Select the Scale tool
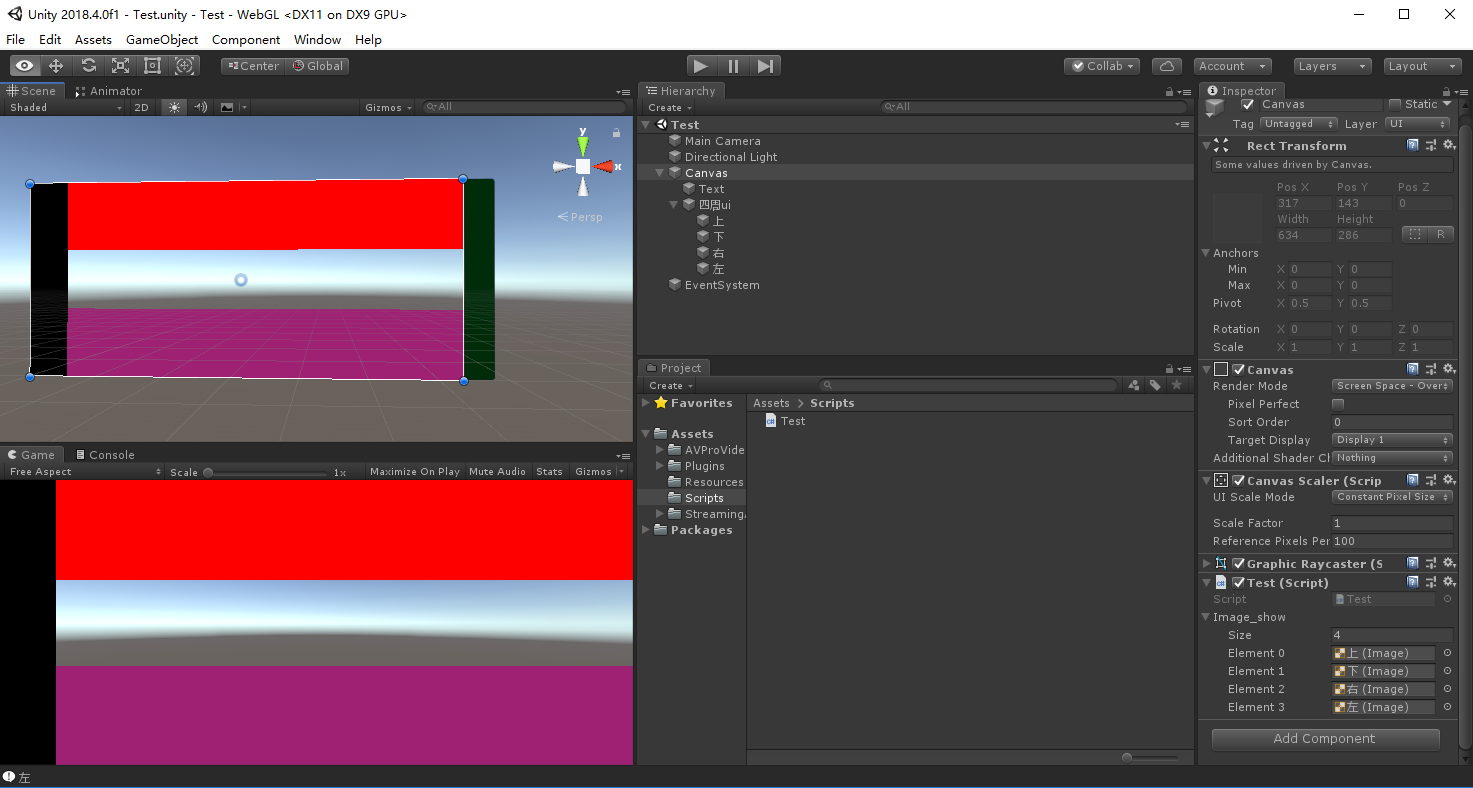This screenshot has width=1473, height=788. click(x=120, y=65)
